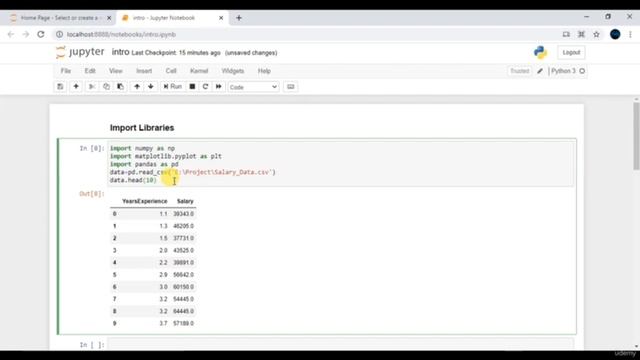Click the Import Libraries heading cell
Viewport: 640px width, 360px height.
(x=142, y=128)
